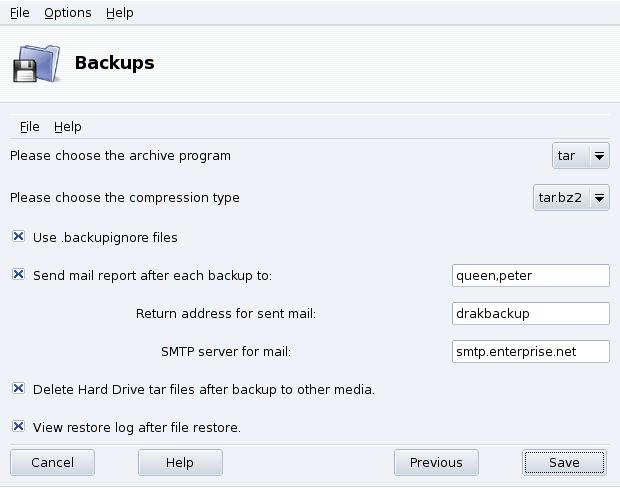Click the Backups heading title

click(x=115, y=63)
